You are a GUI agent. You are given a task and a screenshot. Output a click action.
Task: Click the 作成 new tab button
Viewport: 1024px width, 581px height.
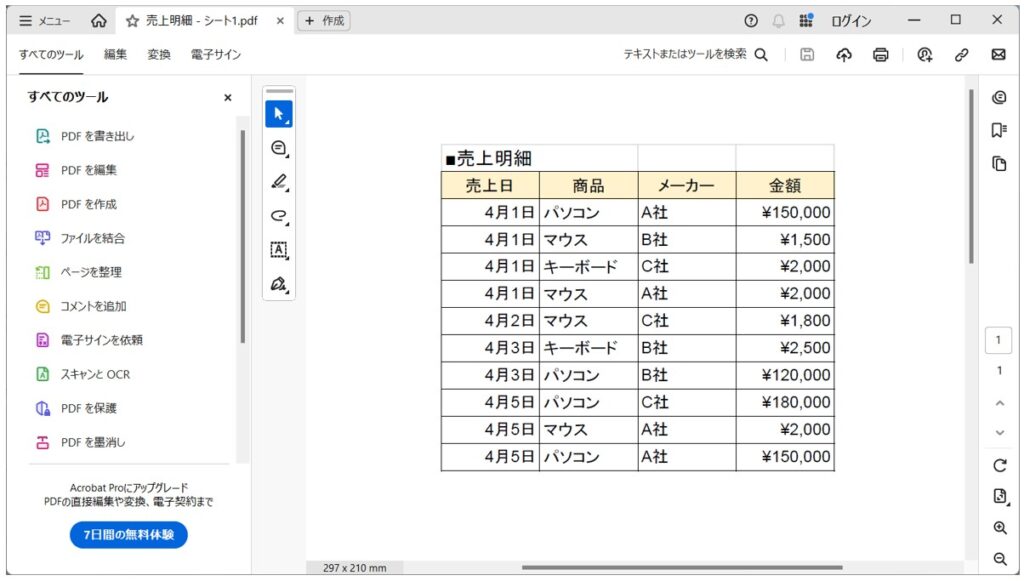(324, 21)
